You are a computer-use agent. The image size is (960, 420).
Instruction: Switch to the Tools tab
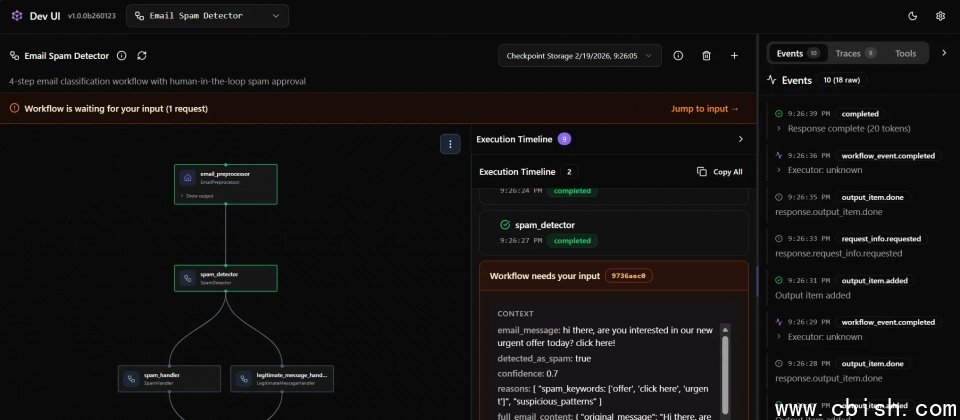point(905,53)
